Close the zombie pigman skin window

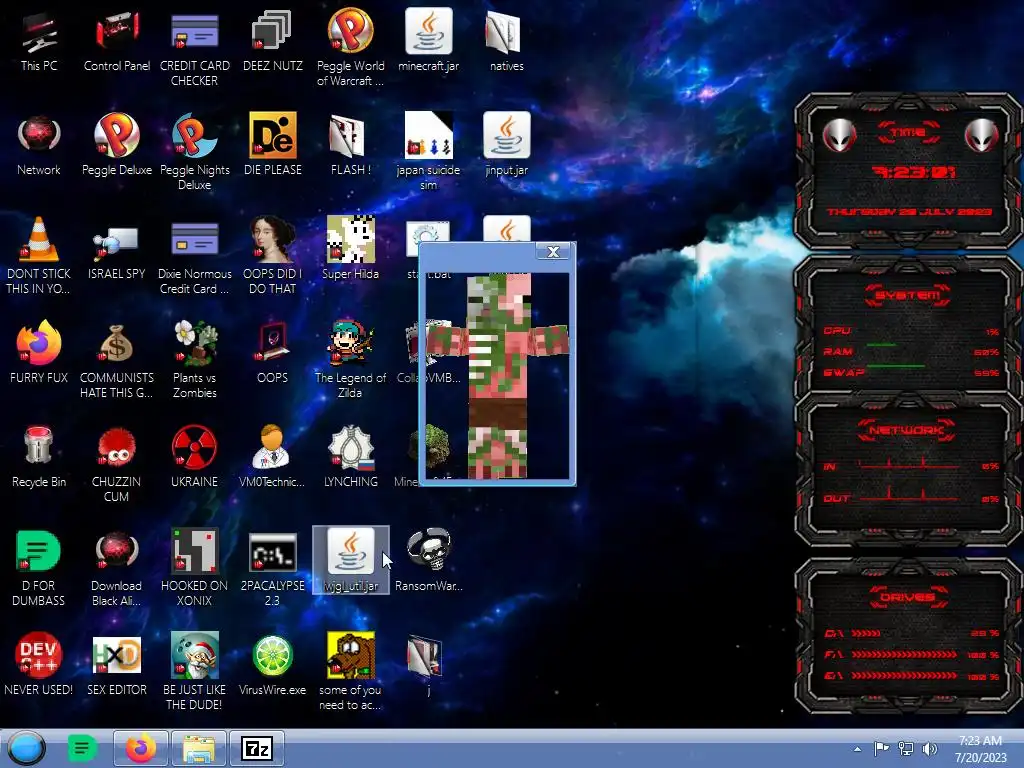(553, 251)
